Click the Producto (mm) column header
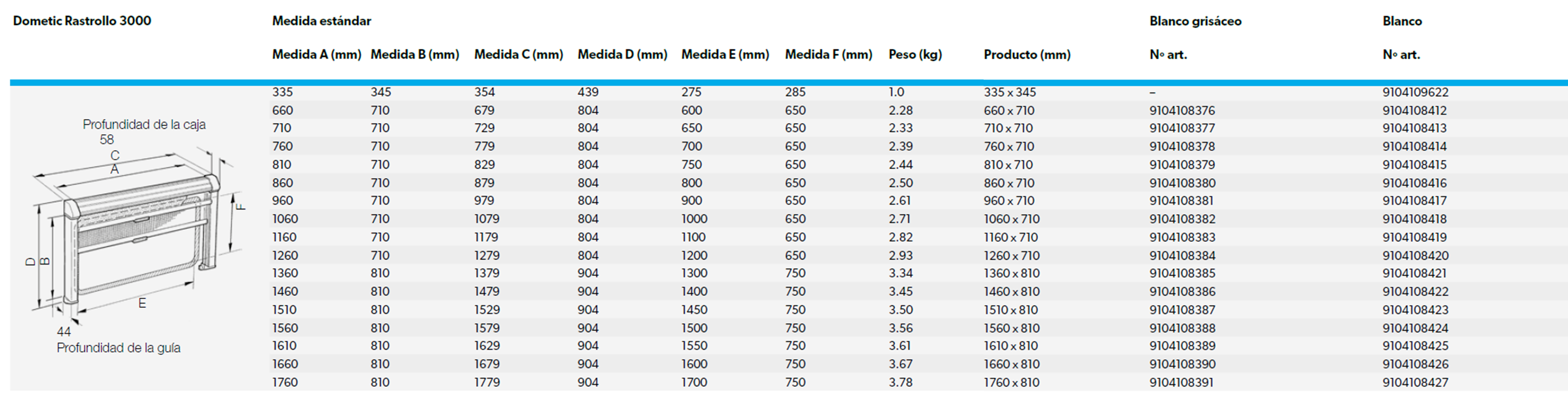The image size is (1568, 394). point(1027,54)
